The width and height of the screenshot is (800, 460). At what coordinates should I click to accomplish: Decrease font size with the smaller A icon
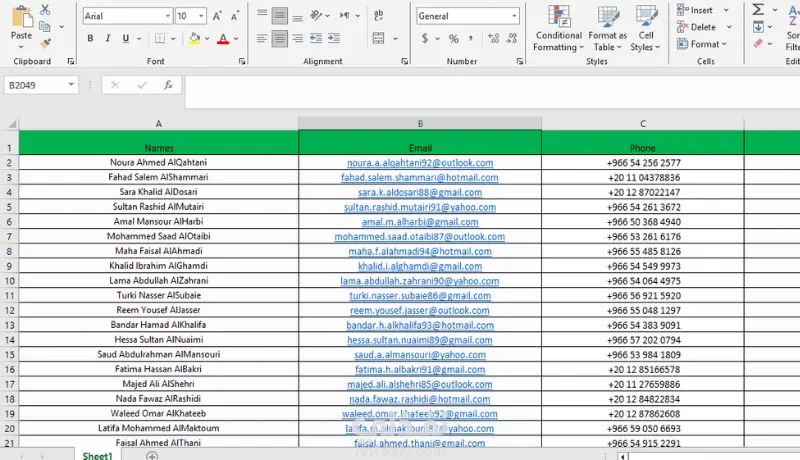click(235, 16)
